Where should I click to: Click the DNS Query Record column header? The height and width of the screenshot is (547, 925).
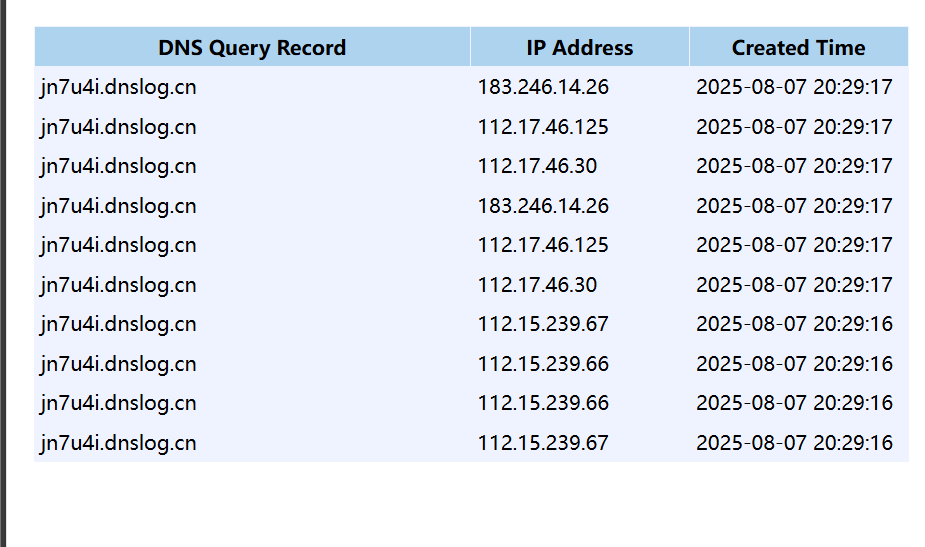click(252, 47)
